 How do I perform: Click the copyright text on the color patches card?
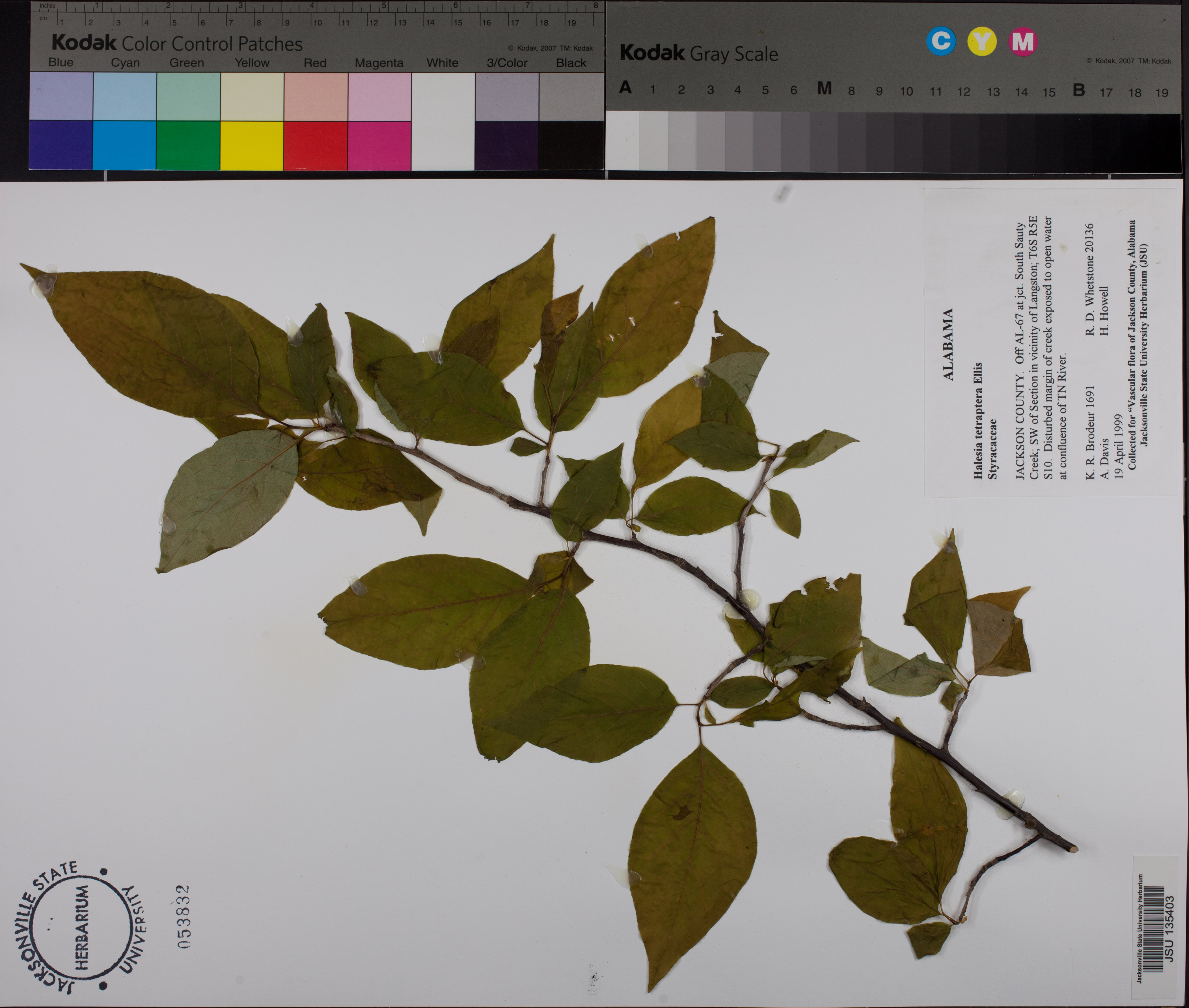point(550,49)
